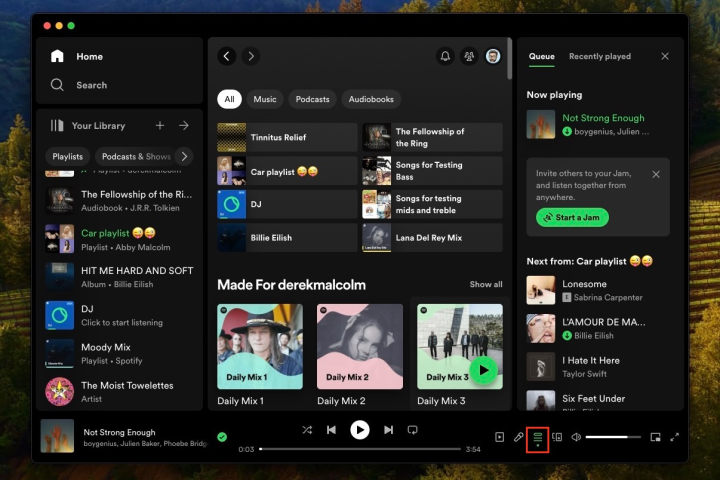720x480 pixels.
Task: Skip to the next track
Action: (388, 430)
